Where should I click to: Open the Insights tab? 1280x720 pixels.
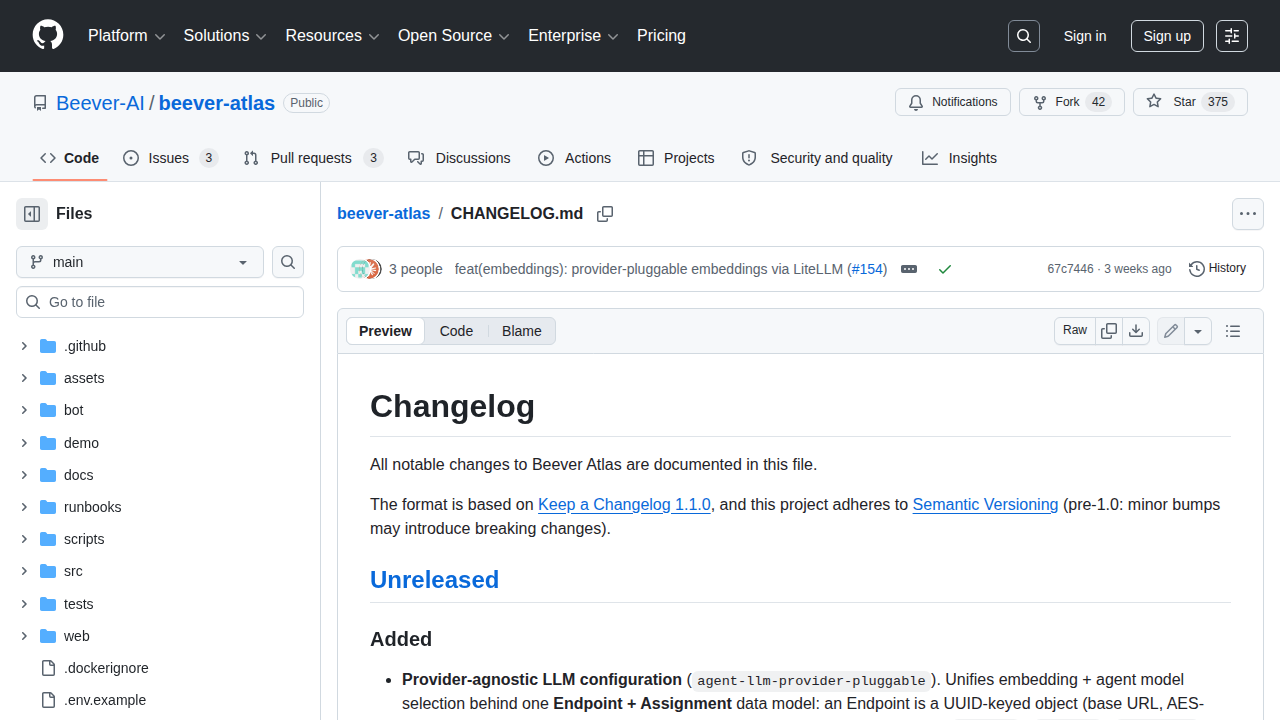[x=959, y=158]
